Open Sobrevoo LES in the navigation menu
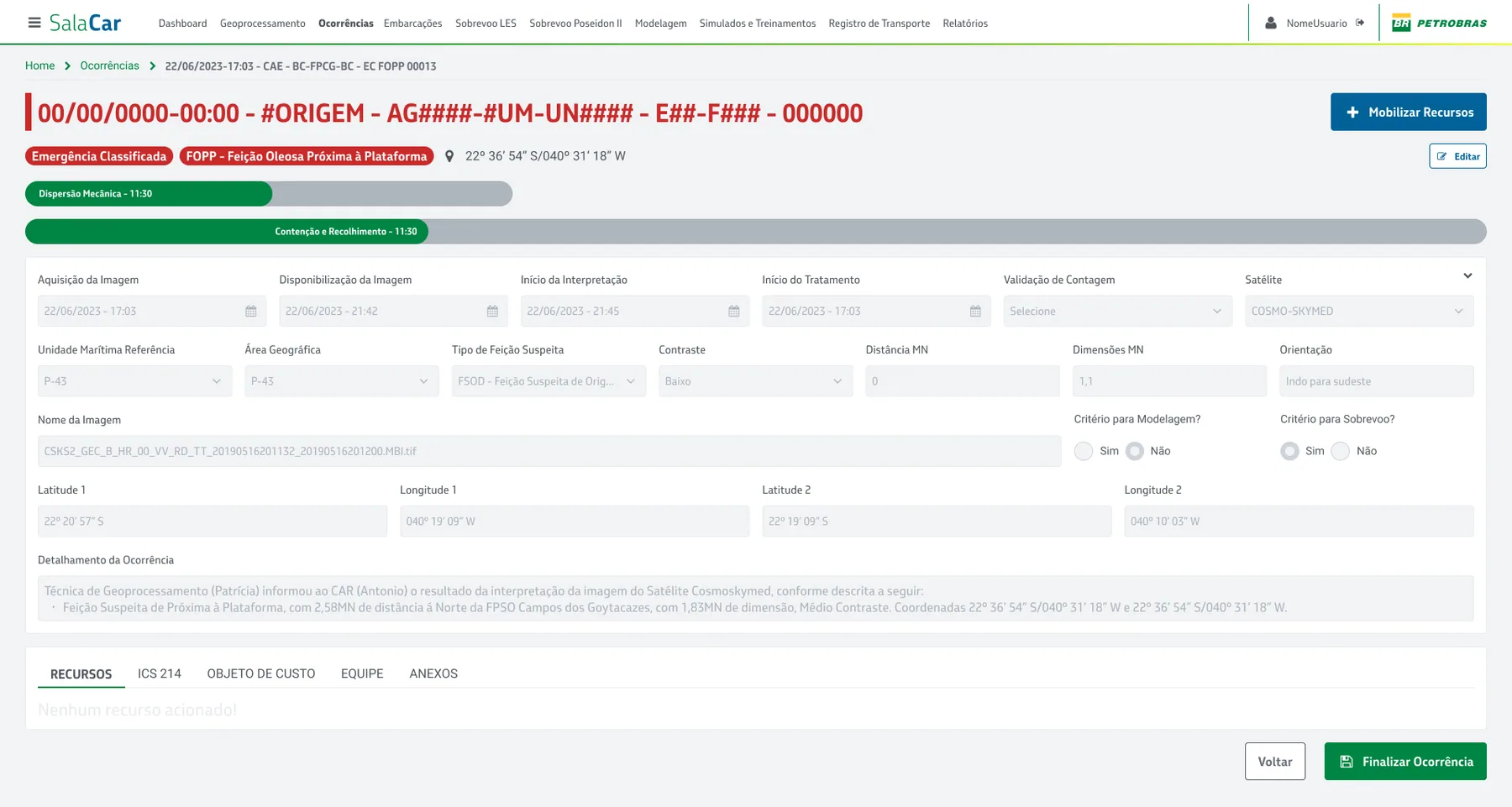1512x807 pixels. 486,24
